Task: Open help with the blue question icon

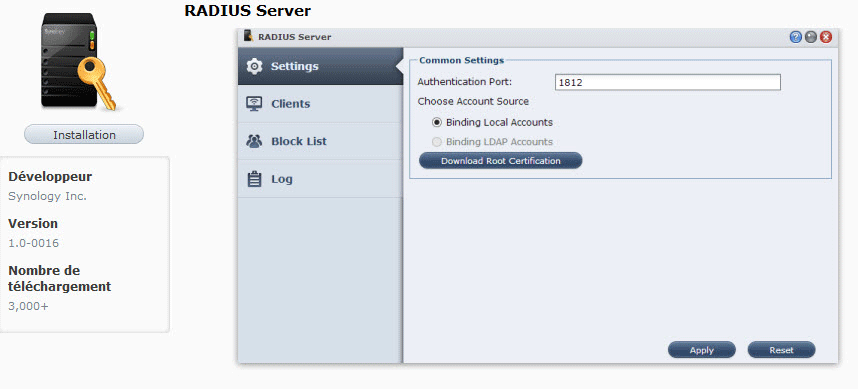Action: click(x=796, y=37)
